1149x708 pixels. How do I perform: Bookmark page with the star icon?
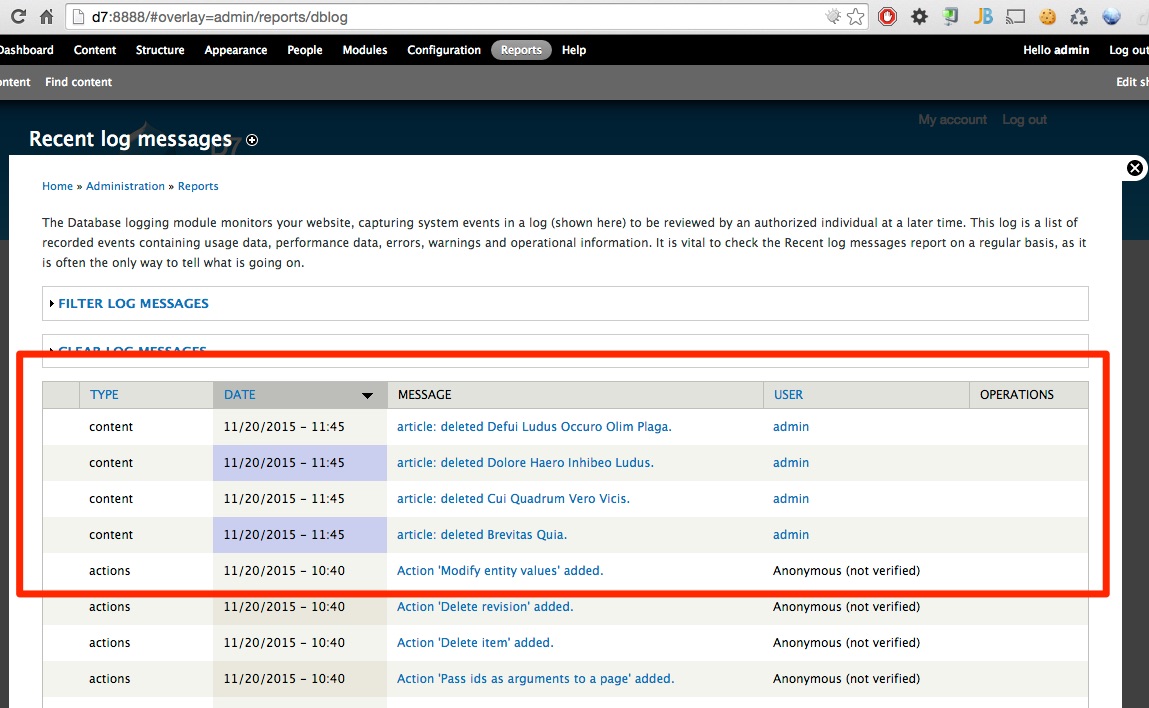(x=855, y=17)
